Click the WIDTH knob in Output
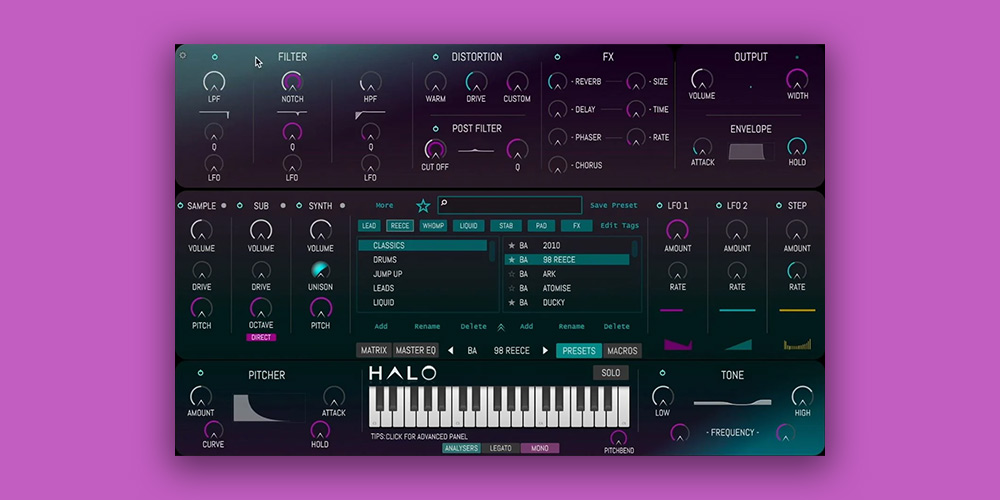 point(797,80)
